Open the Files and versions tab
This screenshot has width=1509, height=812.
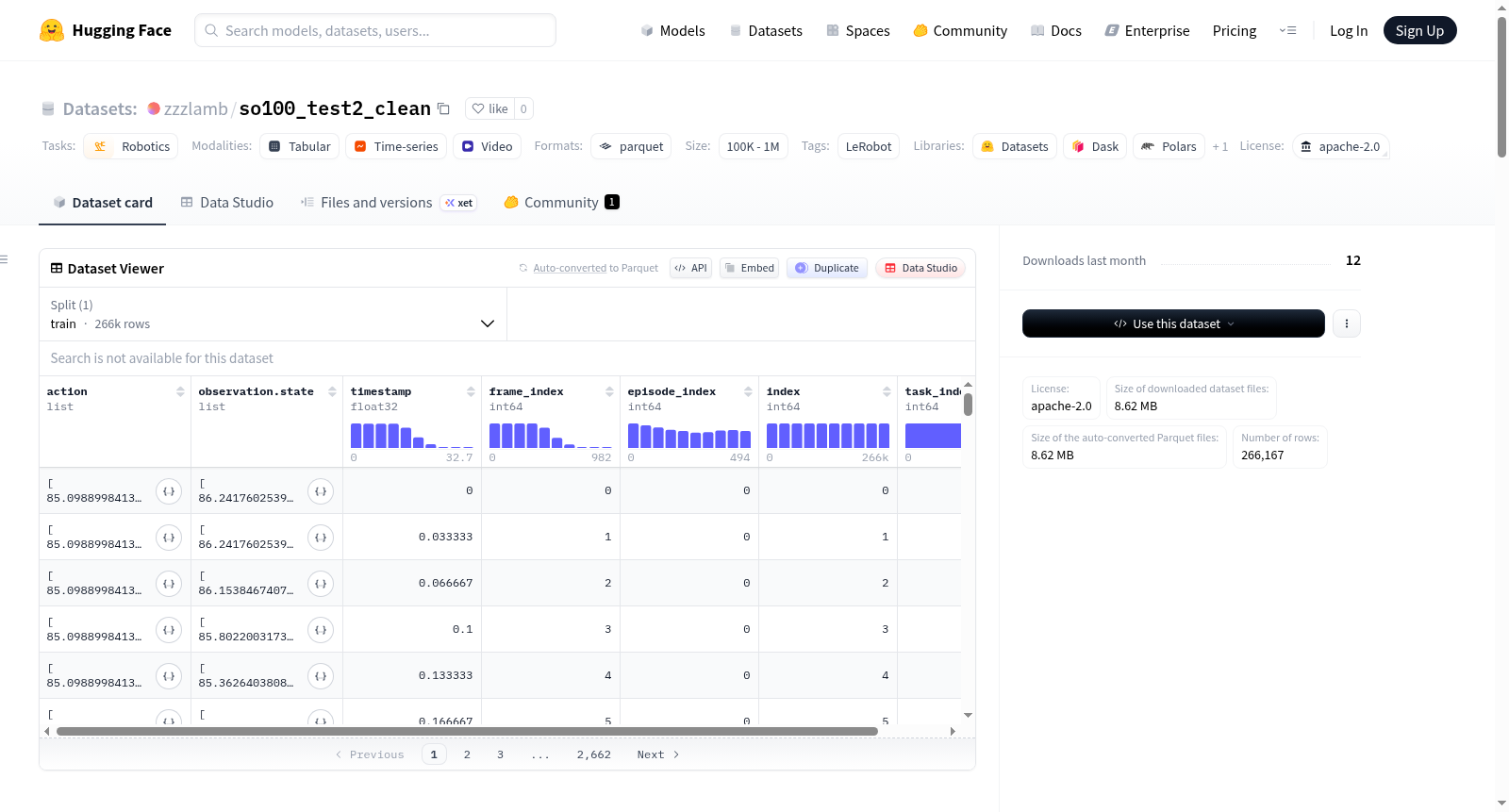coord(389,203)
